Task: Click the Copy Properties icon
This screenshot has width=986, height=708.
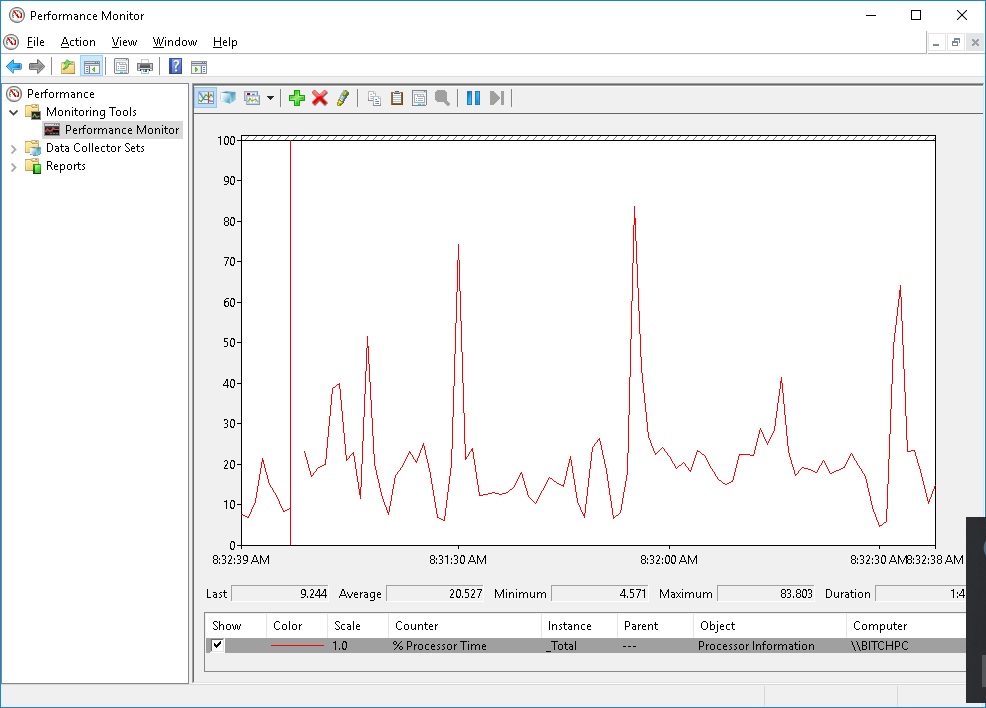Action: click(374, 98)
